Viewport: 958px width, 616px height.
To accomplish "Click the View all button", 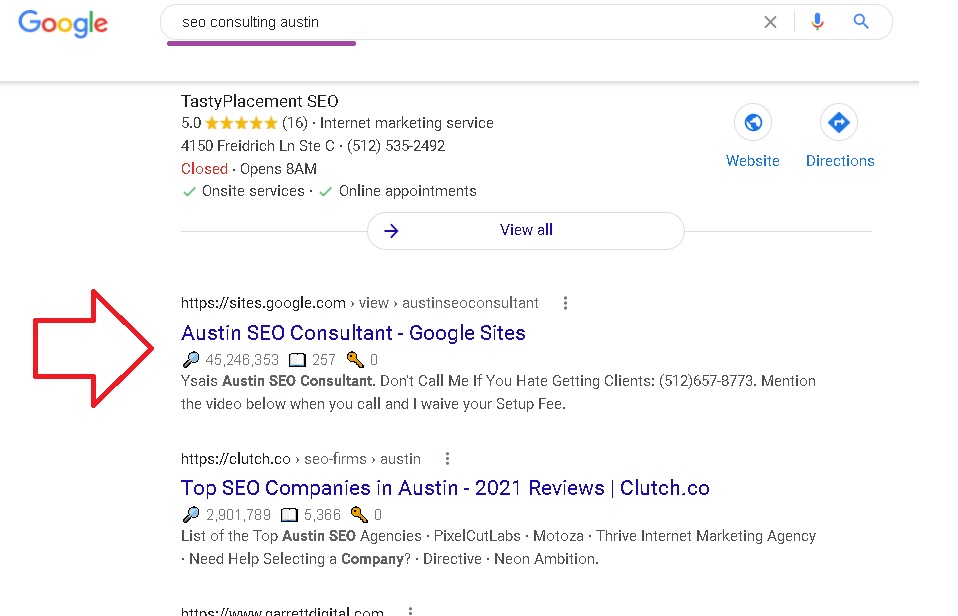I will tap(525, 230).
